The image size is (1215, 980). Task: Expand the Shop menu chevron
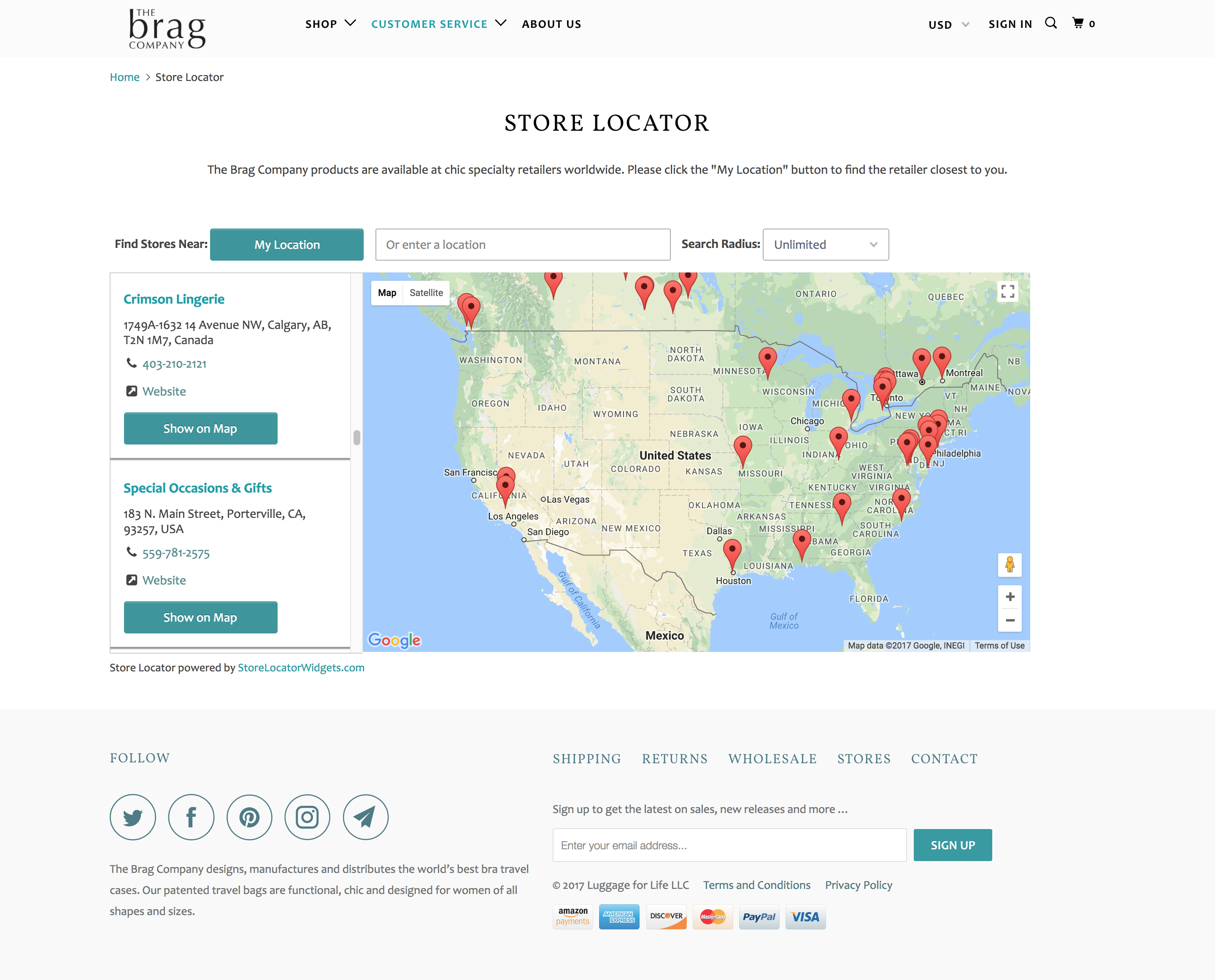[x=350, y=23]
